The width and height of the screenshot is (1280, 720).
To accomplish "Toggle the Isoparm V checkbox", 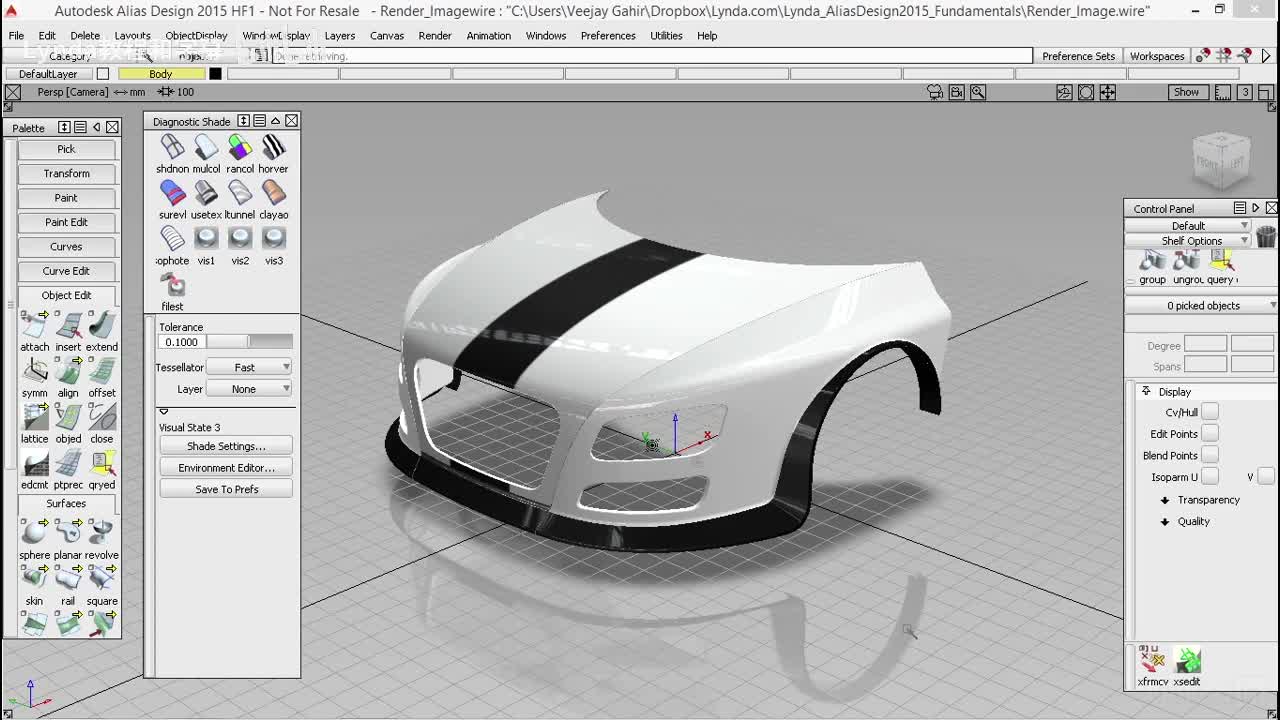I will [x=1267, y=477].
